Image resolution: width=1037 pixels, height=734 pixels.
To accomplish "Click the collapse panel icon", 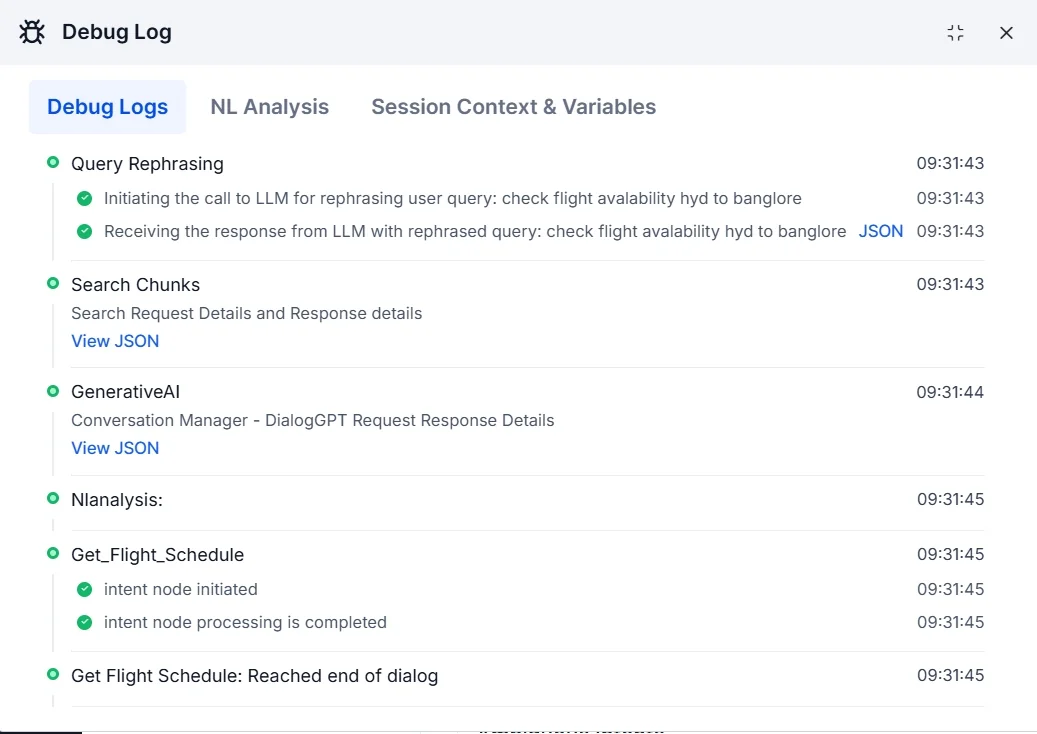I will pyautogui.click(x=955, y=33).
